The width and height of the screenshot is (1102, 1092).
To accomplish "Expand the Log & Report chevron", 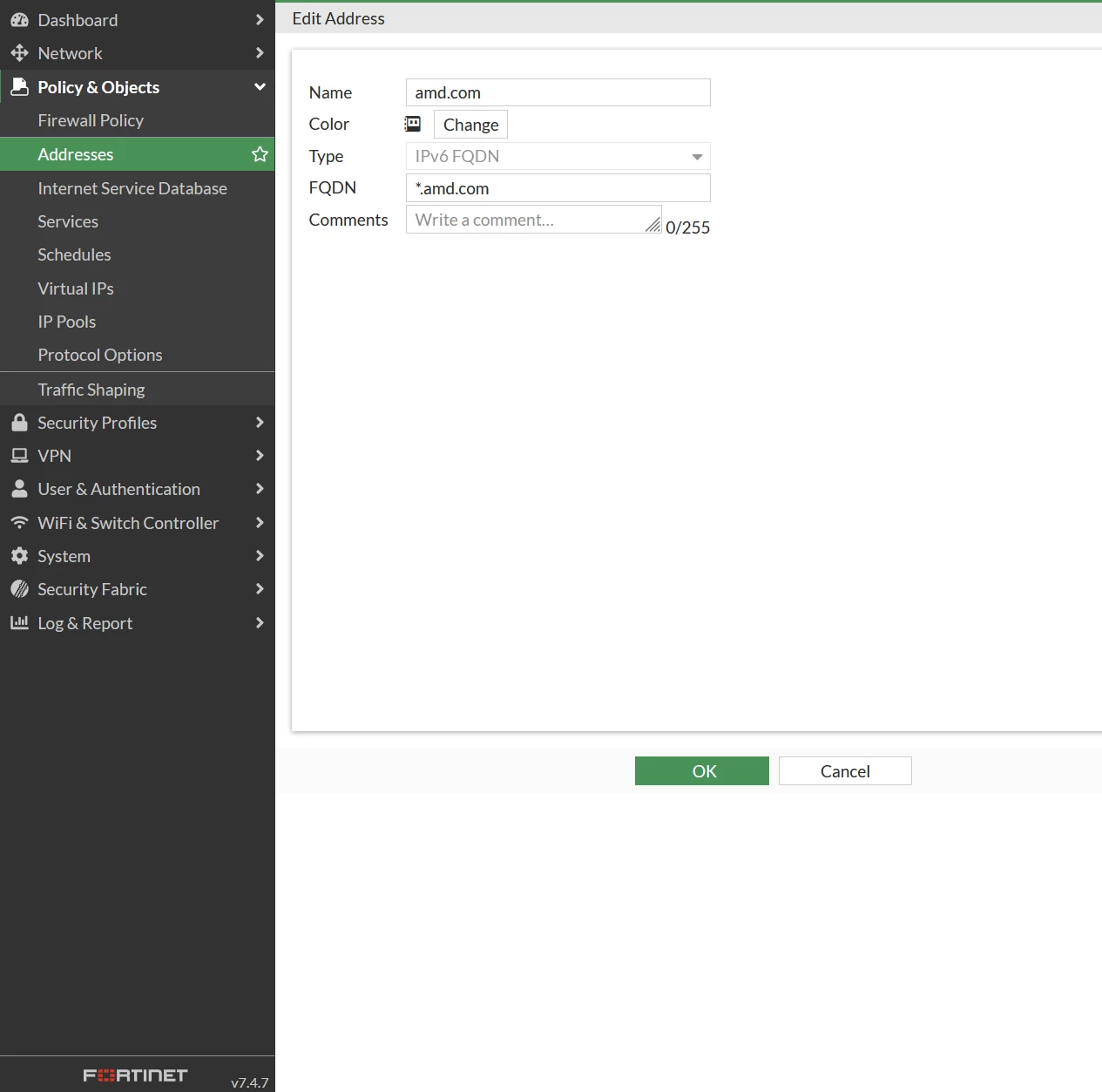I will point(260,622).
